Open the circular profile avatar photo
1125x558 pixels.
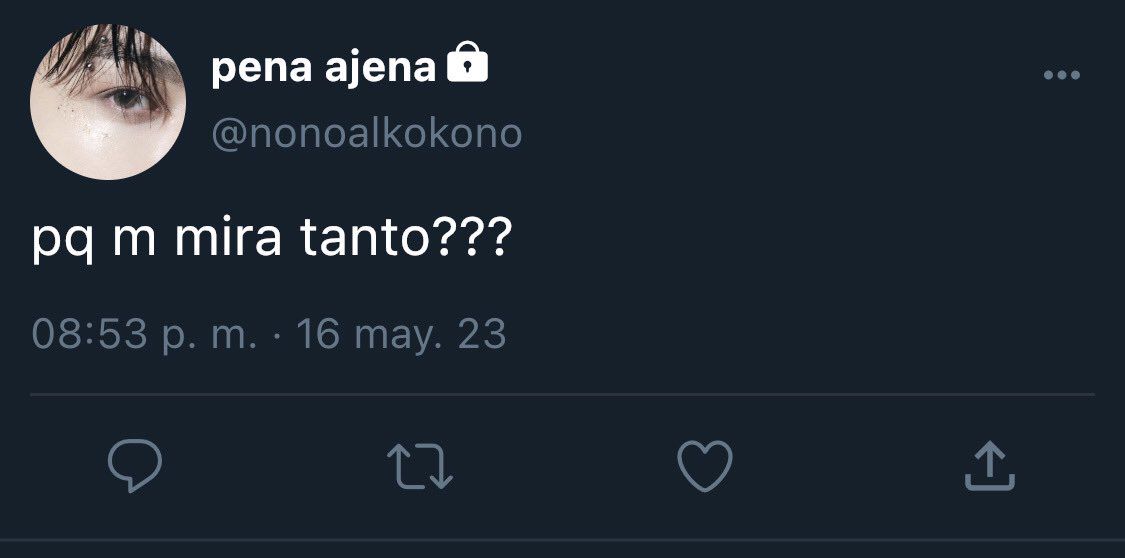tap(108, 102)
